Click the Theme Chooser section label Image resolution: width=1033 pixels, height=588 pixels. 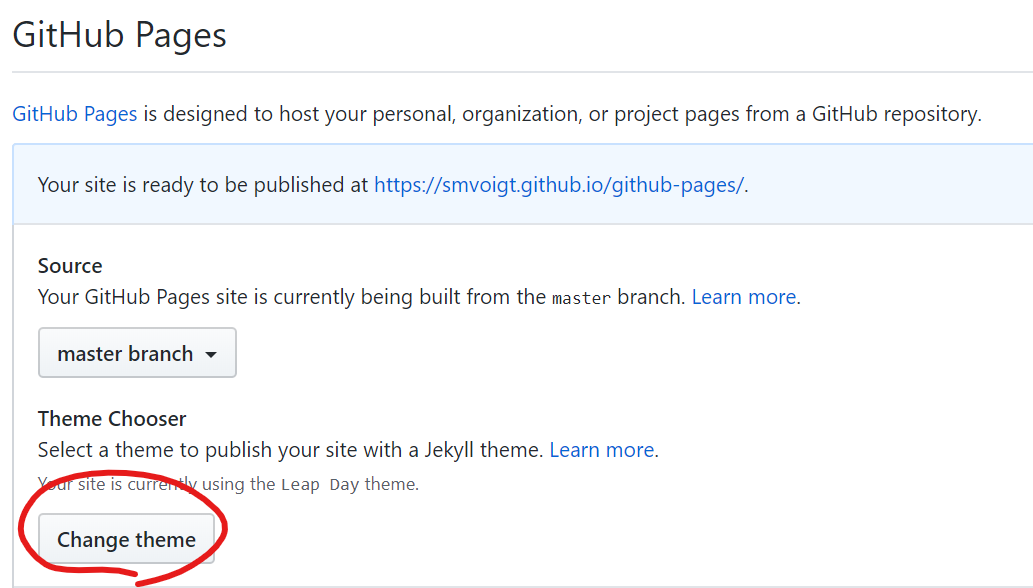tap(112, 419)
